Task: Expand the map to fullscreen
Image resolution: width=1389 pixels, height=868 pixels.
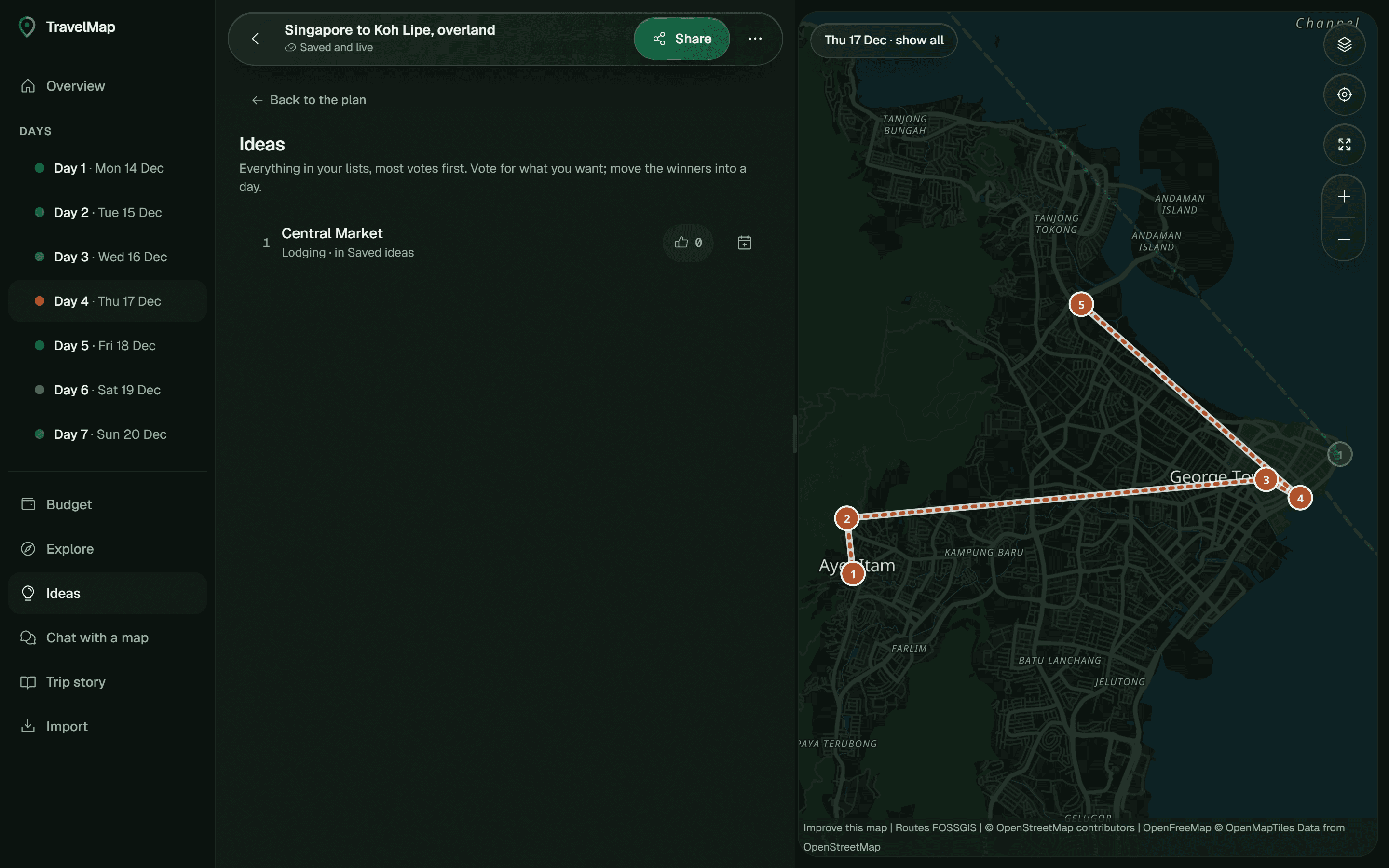Action: [1344, 144]
